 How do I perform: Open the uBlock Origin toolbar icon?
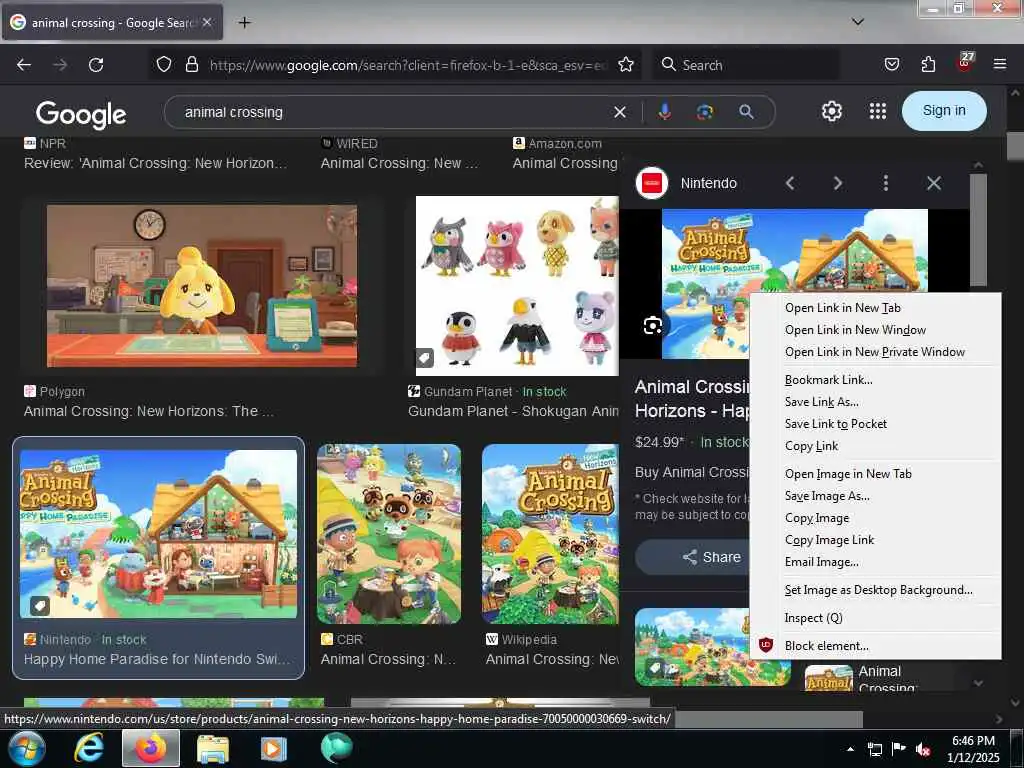965,62
